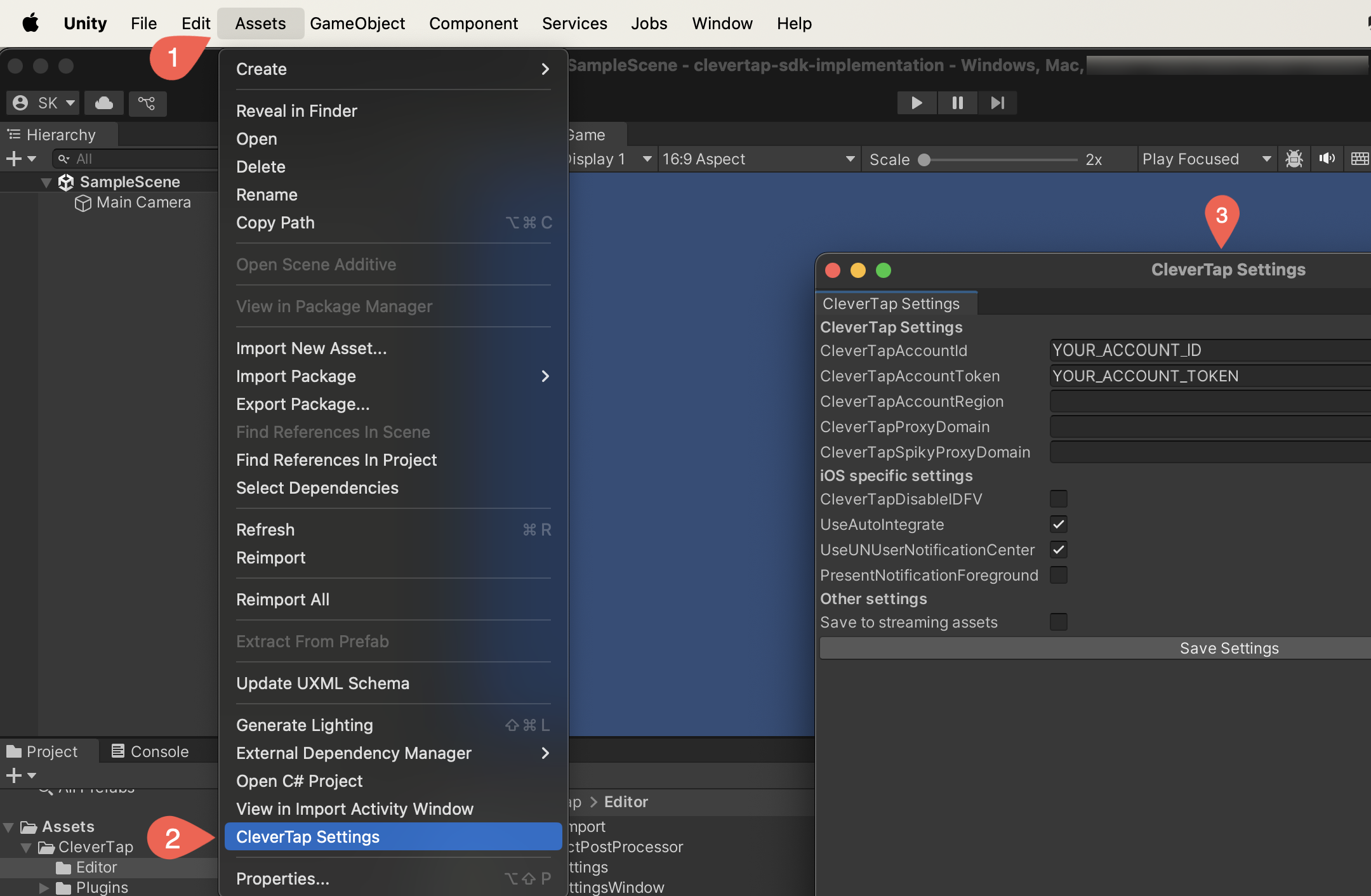Screen dimensions: 1371x896
Task: Expand the Plugins folder
Action: coord(44,888)
